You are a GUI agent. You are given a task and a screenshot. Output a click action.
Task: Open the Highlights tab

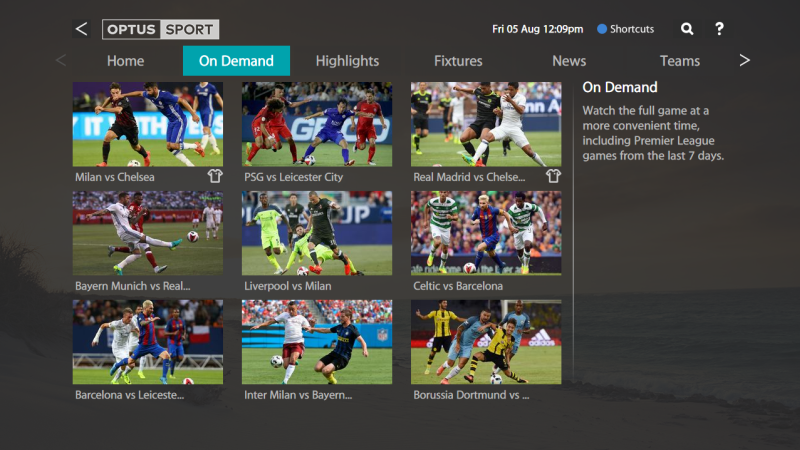[x=347, y=61]
